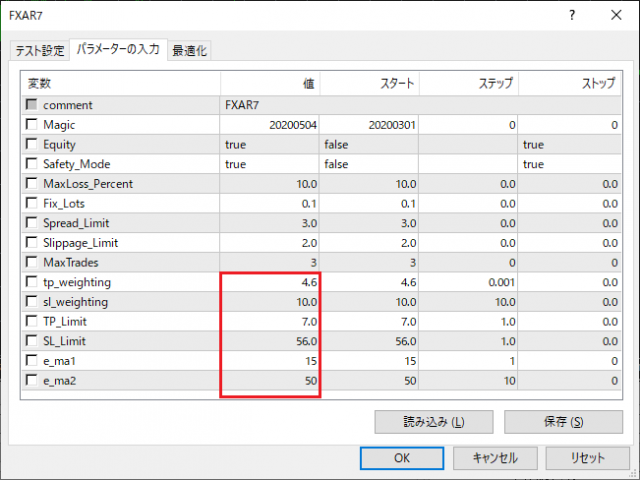Viewport: 640px width, 480px height.
Task: Click the 読み込み (L) load button
Action: click(434, 422)
